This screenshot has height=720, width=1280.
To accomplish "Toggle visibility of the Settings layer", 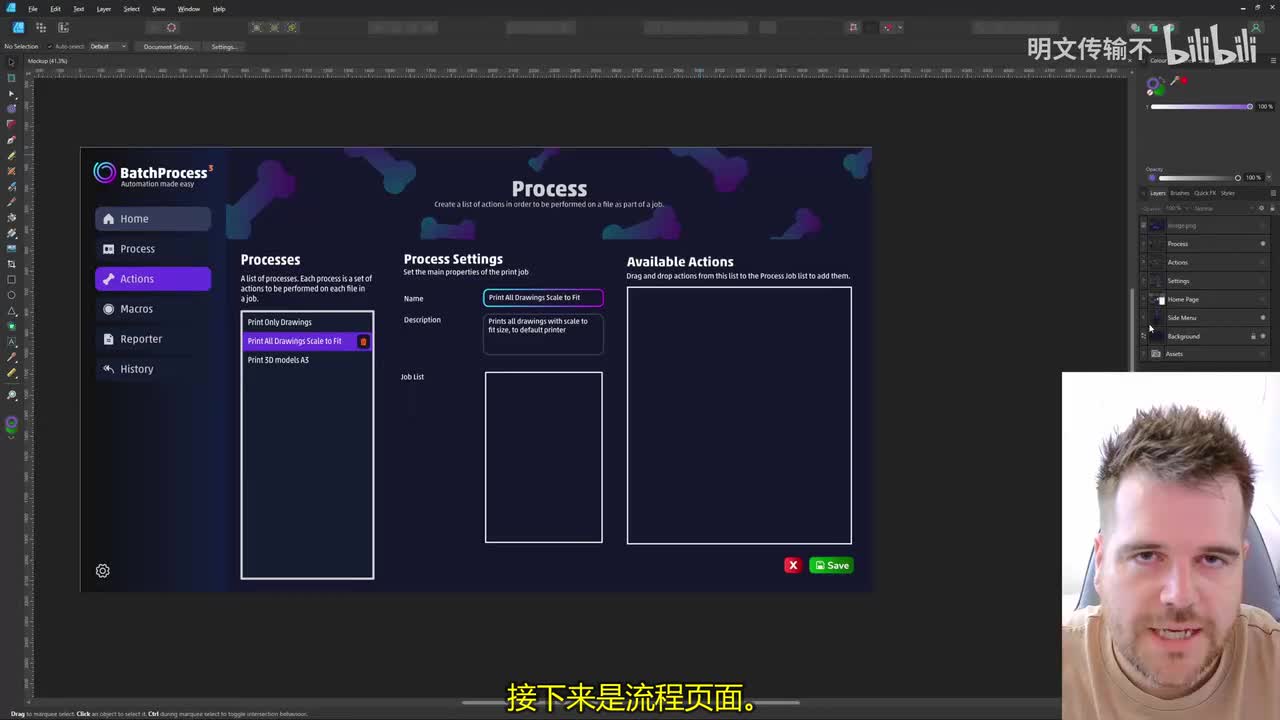I will click(1263, 281).
